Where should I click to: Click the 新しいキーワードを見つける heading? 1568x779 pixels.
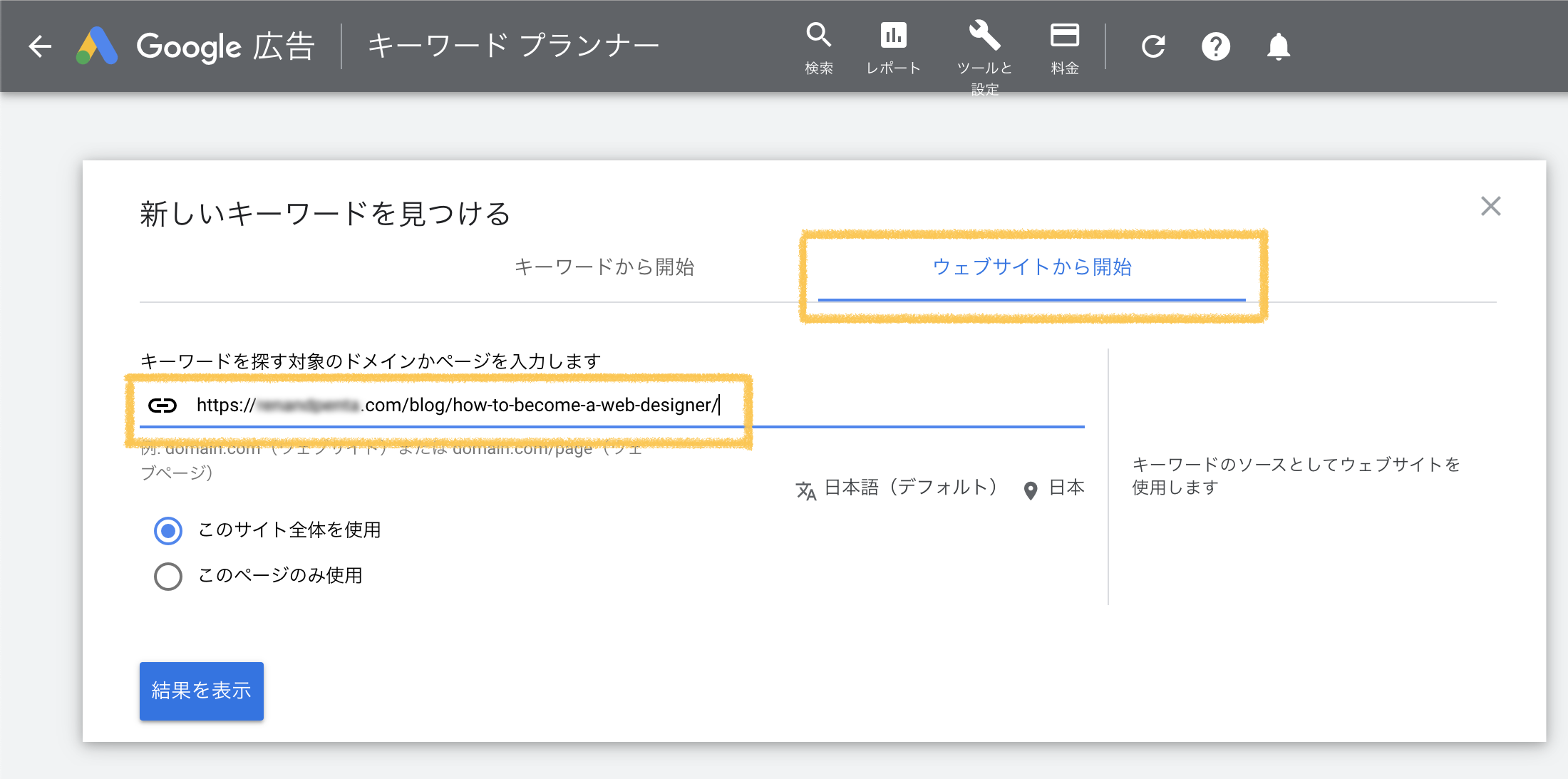[x=325, y=214]
